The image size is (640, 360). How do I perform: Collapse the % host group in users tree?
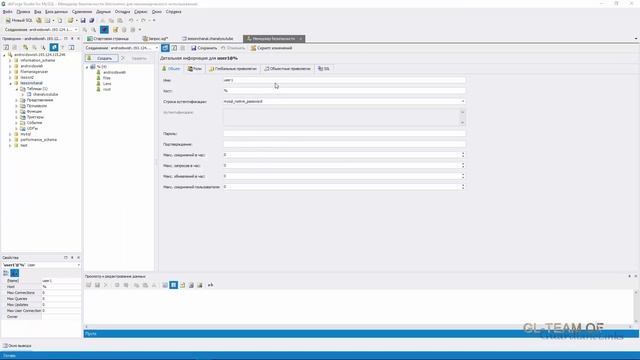tap(87, 67)
